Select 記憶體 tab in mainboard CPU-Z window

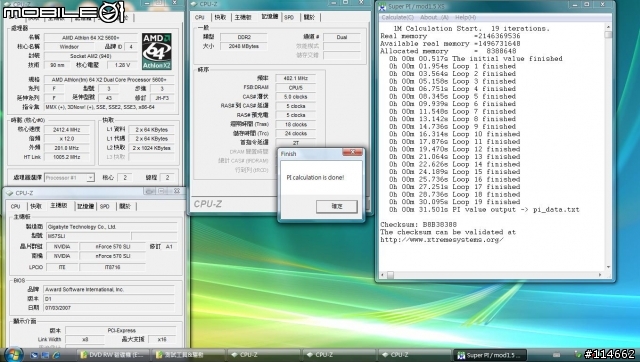pyautogui.click(x=86, y=207)
